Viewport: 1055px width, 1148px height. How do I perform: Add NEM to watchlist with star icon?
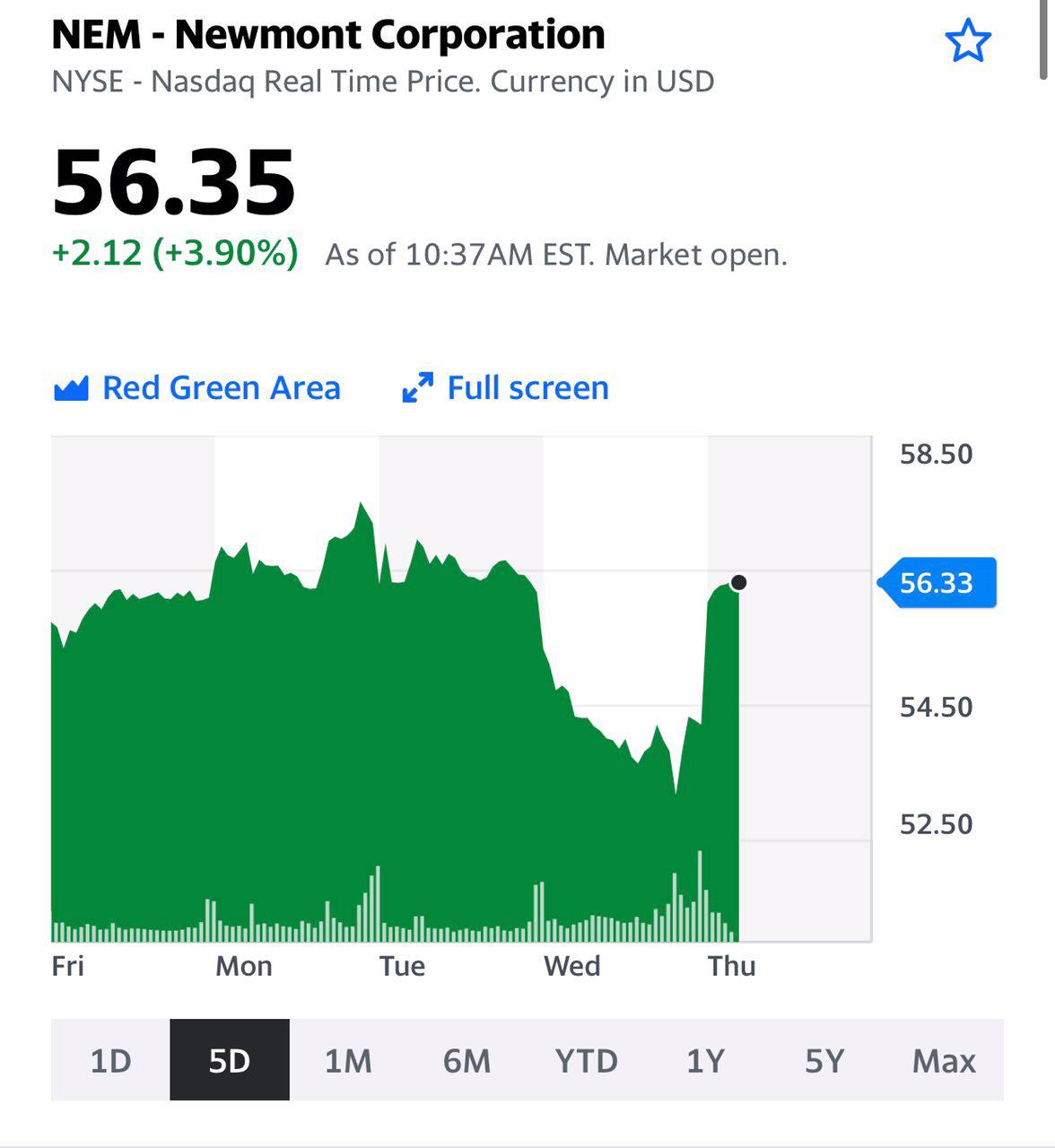point(968,41)
